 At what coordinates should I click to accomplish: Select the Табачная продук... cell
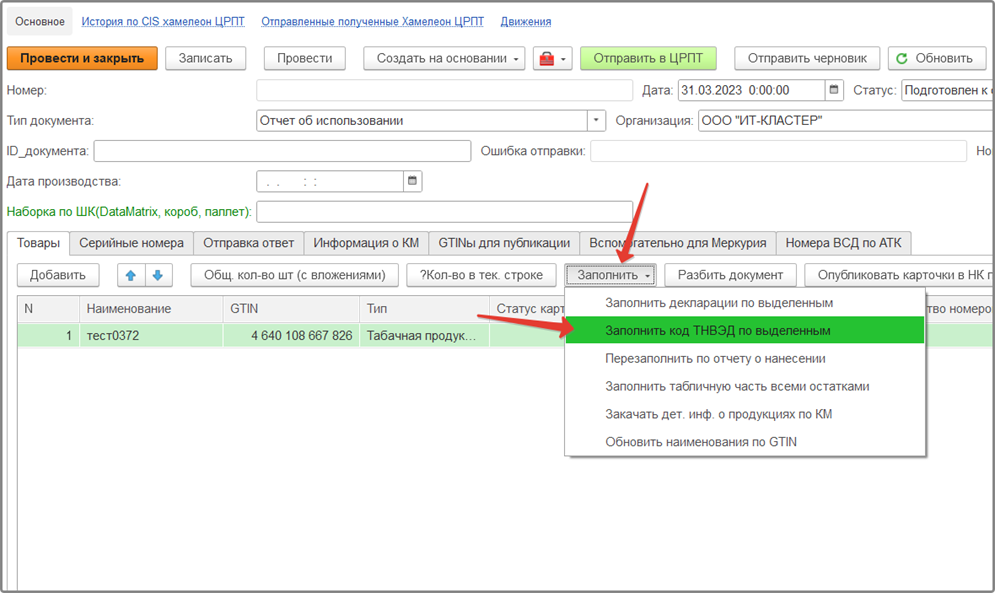[x=425, y=335]
